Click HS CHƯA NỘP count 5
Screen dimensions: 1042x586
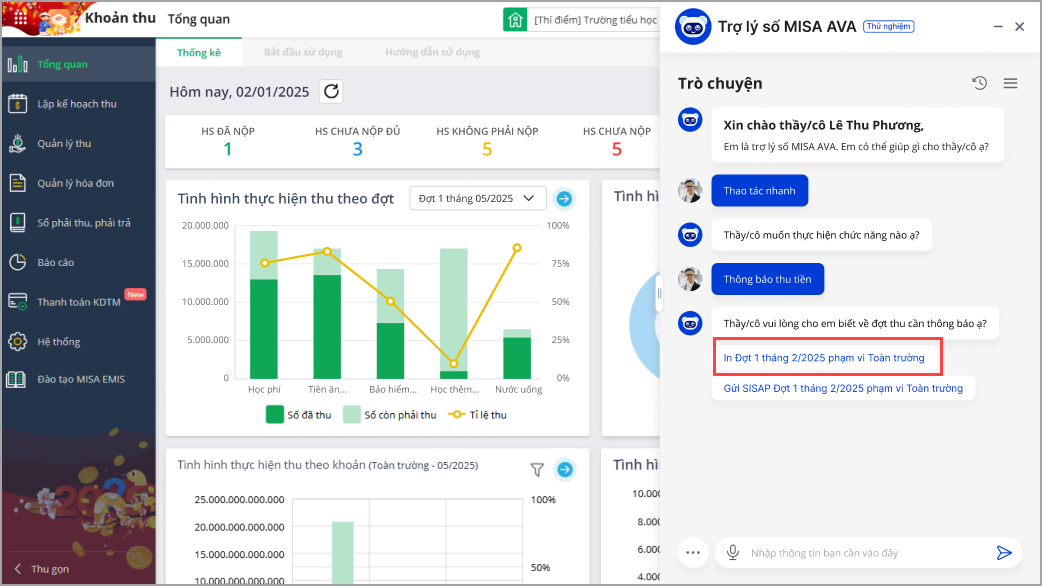pos(617,149)
